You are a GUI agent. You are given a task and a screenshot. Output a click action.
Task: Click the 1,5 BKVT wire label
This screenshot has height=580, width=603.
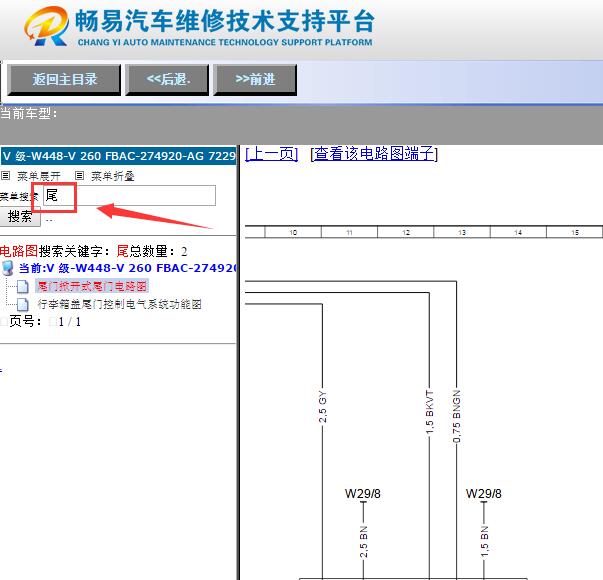pos(430,412)
